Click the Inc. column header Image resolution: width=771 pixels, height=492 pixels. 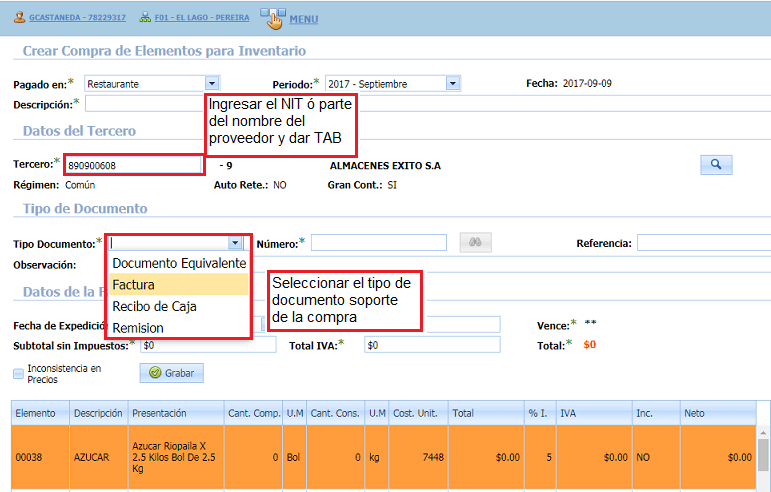click(x=656, y=413)
